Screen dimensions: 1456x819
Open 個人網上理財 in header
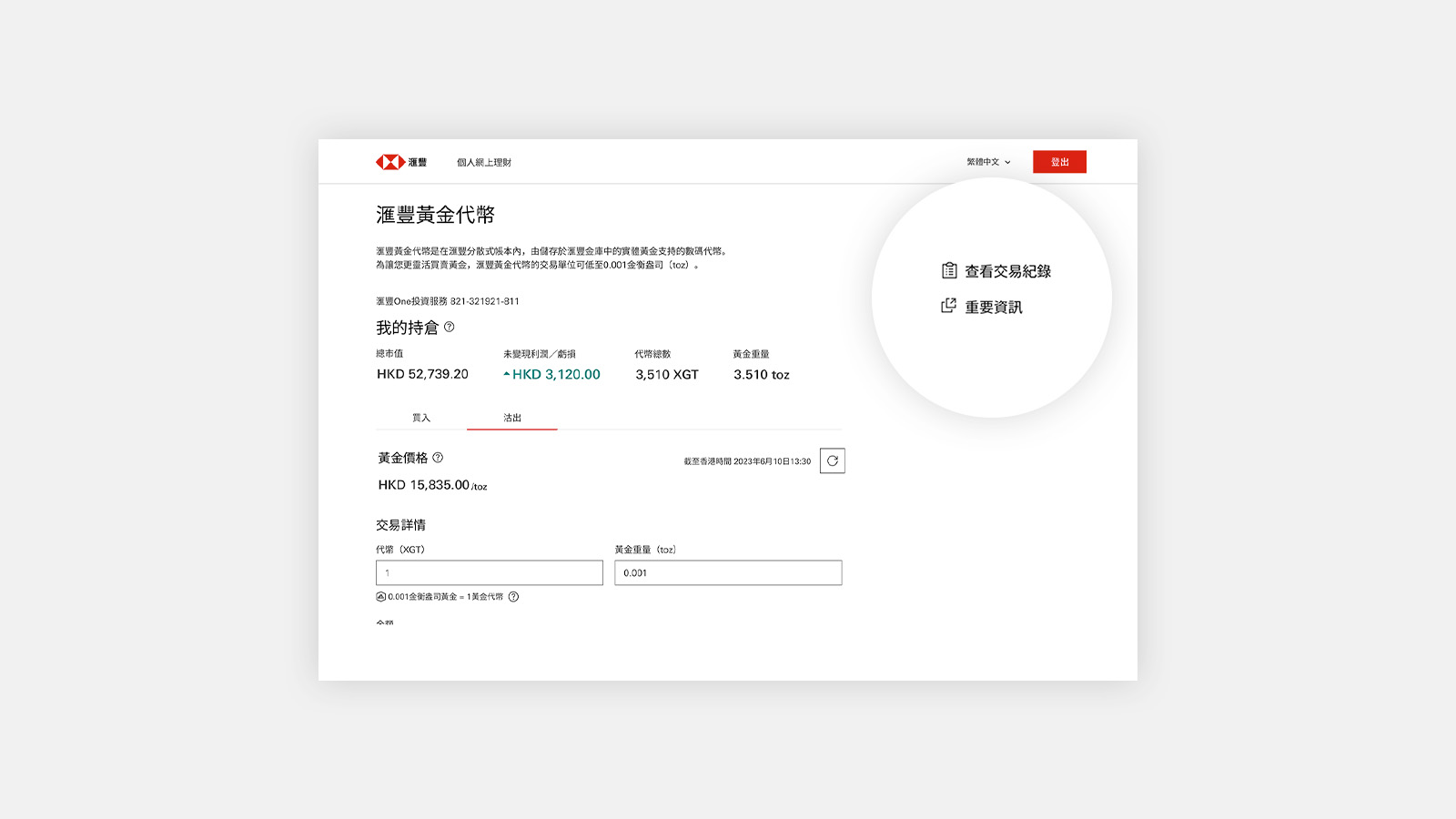tap(484, 162)
